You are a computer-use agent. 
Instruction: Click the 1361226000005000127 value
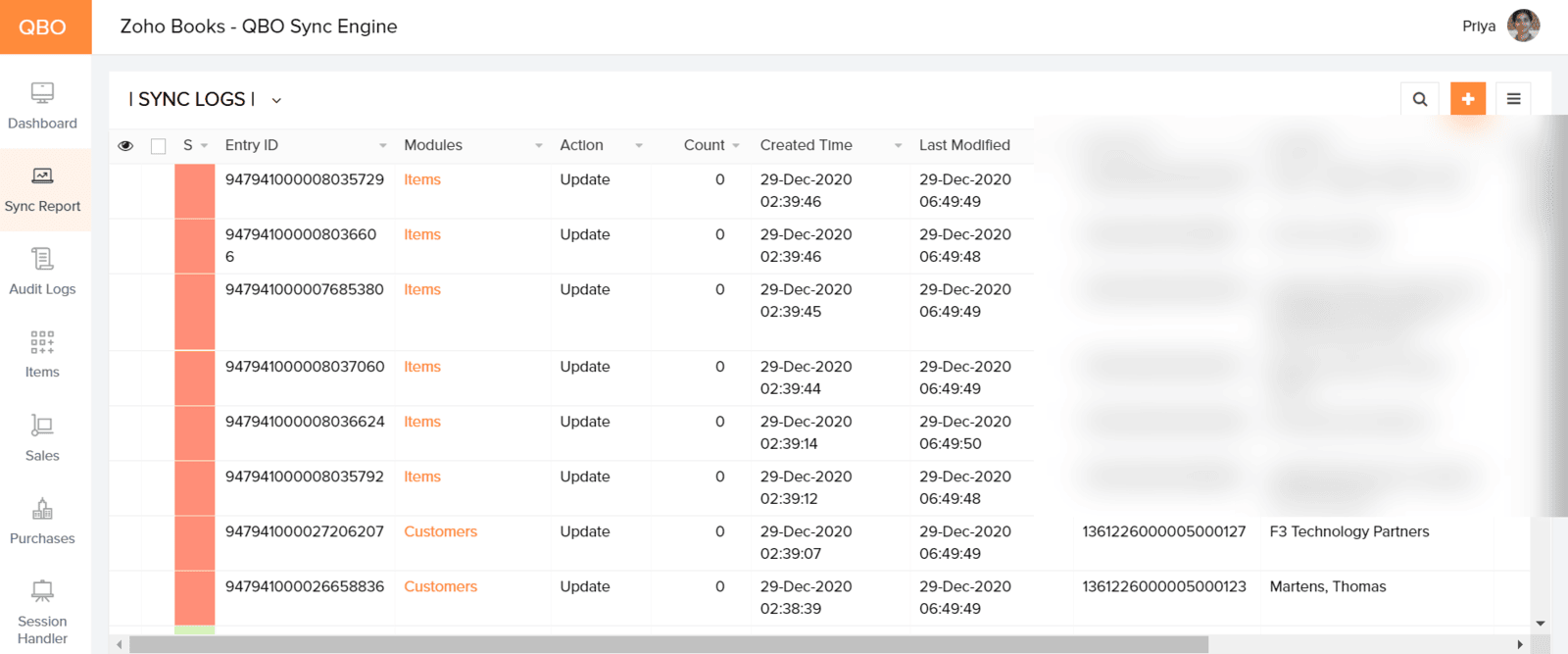coord(1164,531)
